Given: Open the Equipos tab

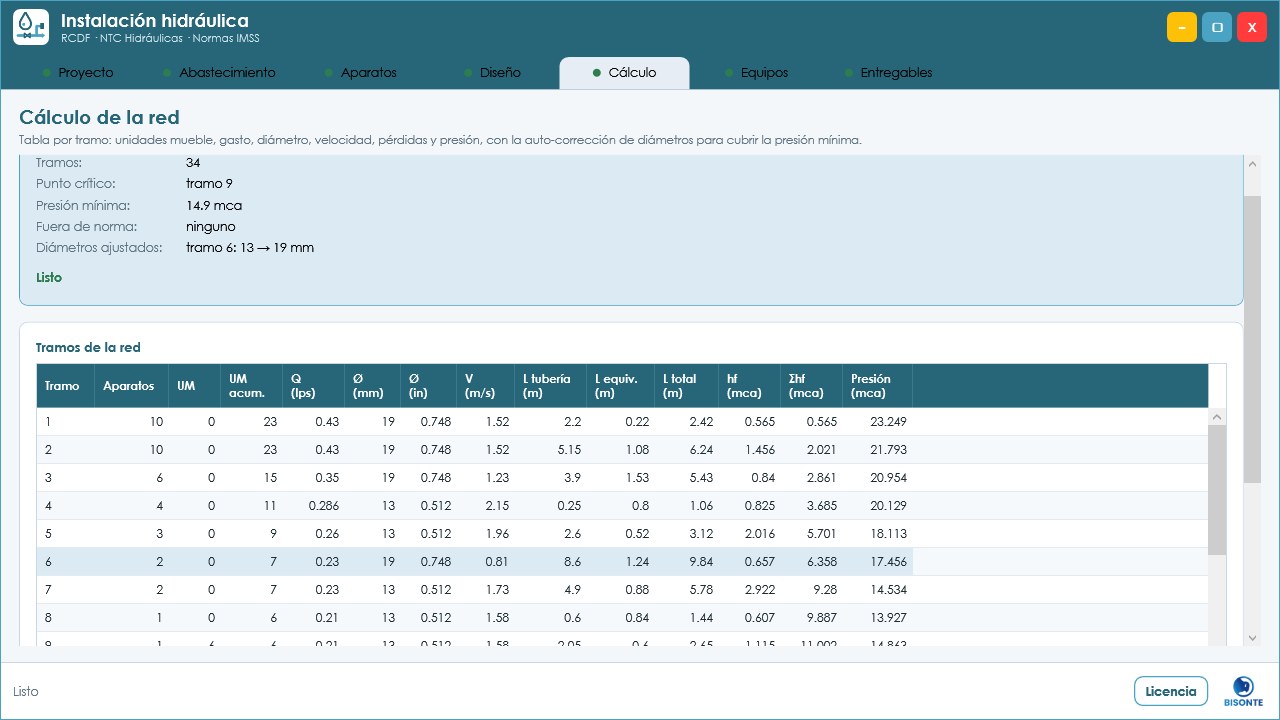Looking at the screenshot, I should click(x=757, y=73).
